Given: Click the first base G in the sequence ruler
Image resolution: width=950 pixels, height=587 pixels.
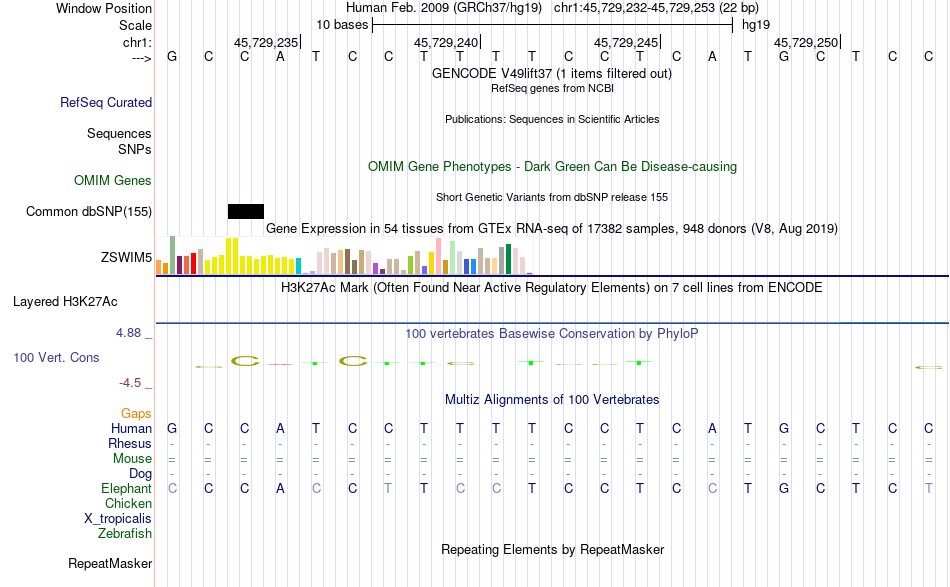Looking at the screenshot, I should [x=172, y=56].
